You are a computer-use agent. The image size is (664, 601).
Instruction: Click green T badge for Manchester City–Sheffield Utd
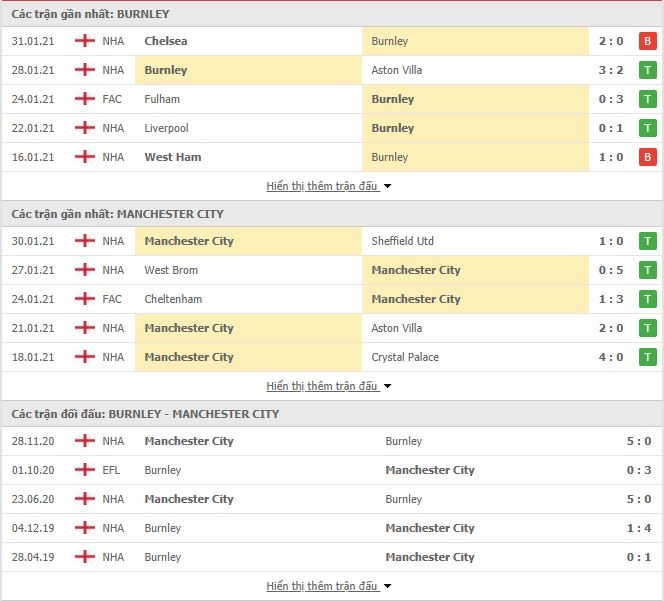tap(647, 241)
